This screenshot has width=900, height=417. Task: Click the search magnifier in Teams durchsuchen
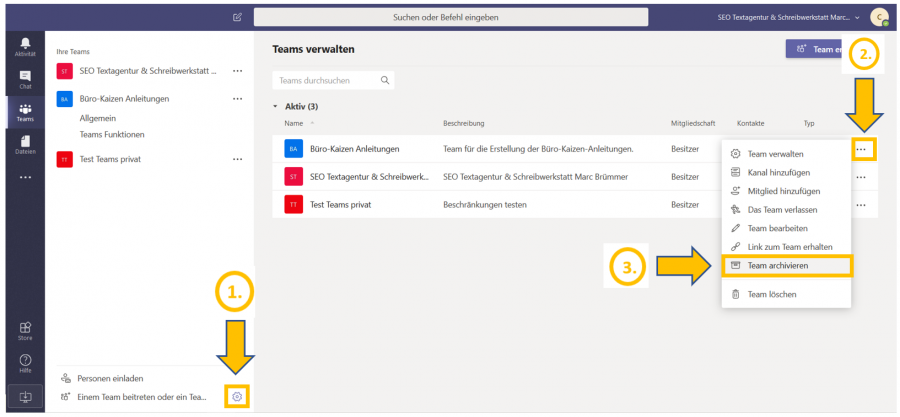click(385, 80)
